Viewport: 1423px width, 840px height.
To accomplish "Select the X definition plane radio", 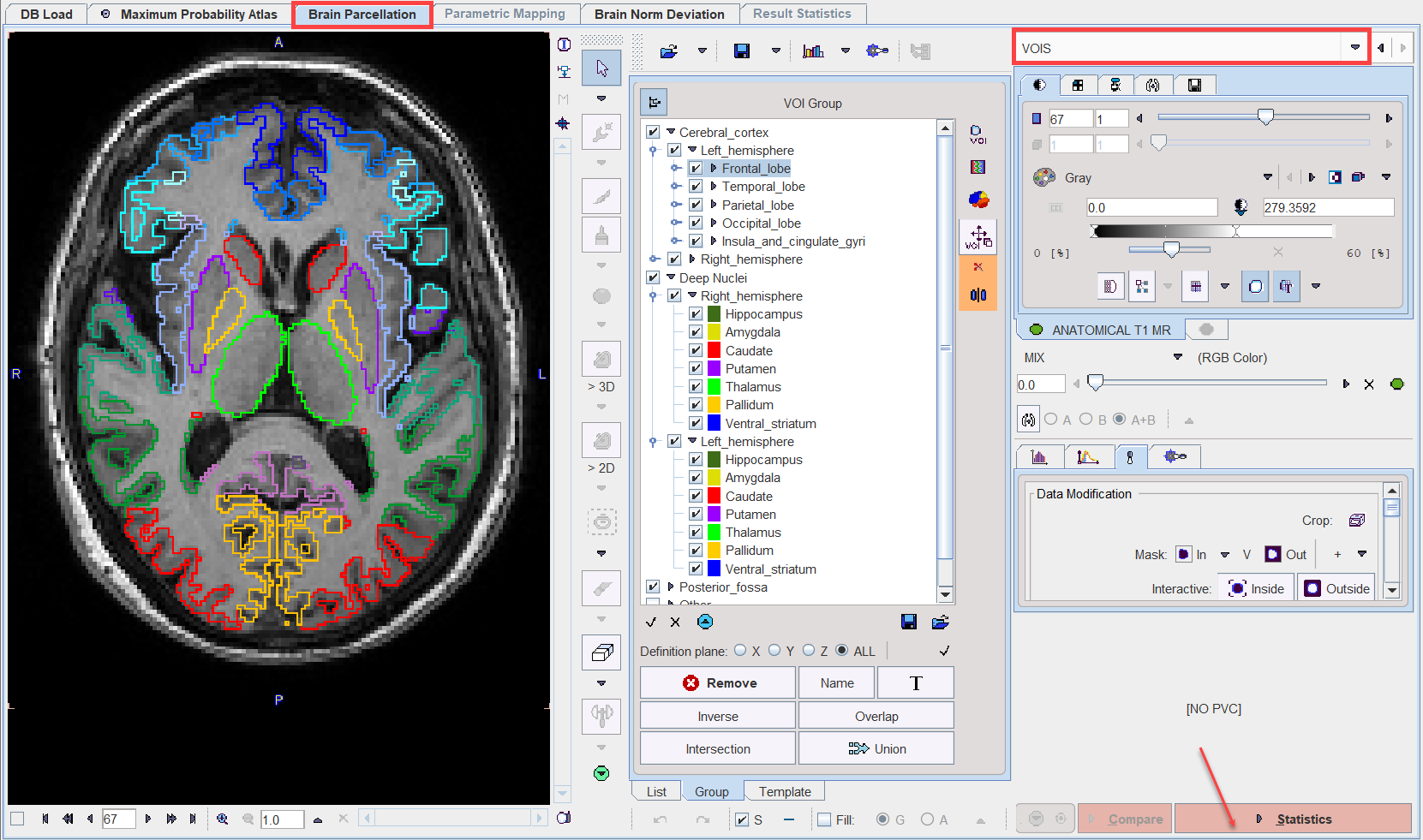I will 740,651.
